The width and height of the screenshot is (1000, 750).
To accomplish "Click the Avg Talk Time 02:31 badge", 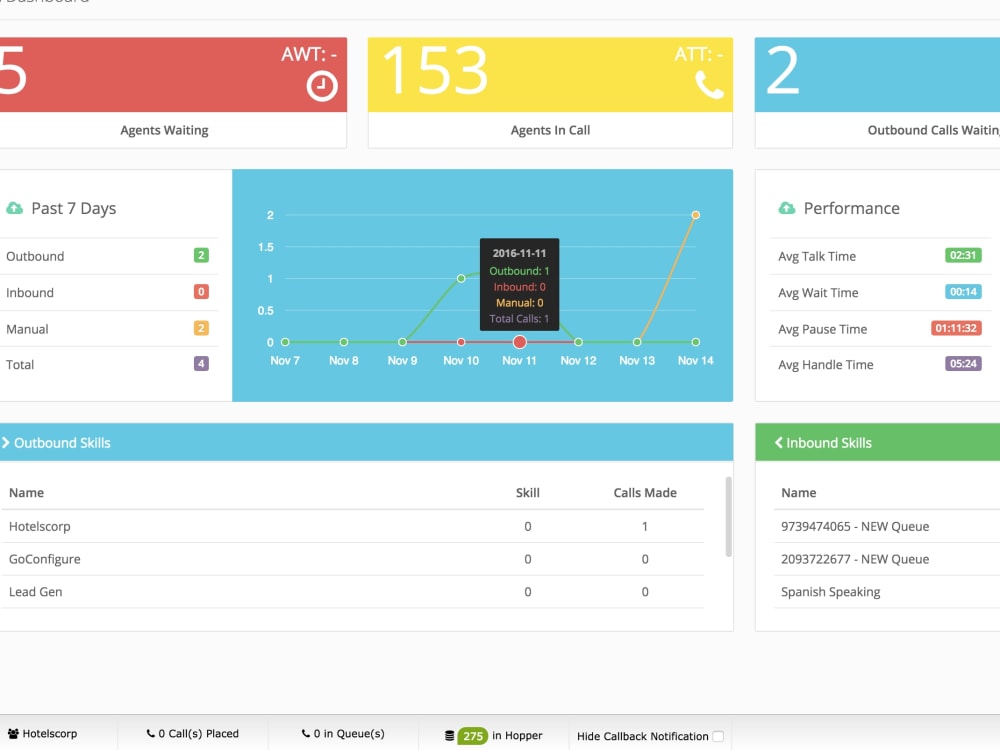I will [x=963, y=255].
